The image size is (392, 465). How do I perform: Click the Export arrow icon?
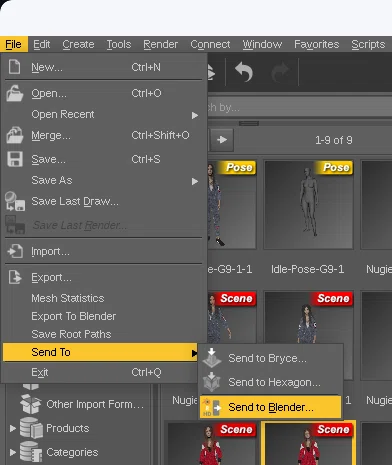15,277
